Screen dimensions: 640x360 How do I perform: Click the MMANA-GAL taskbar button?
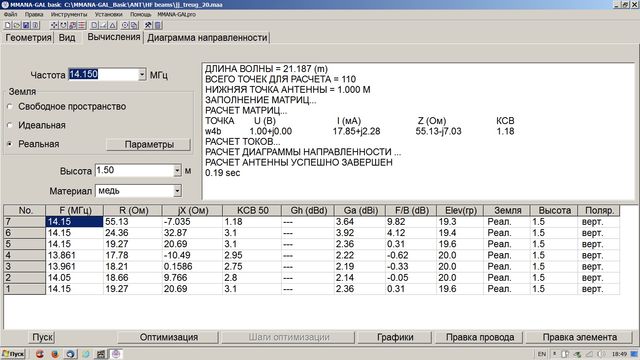tap(116, 354)
